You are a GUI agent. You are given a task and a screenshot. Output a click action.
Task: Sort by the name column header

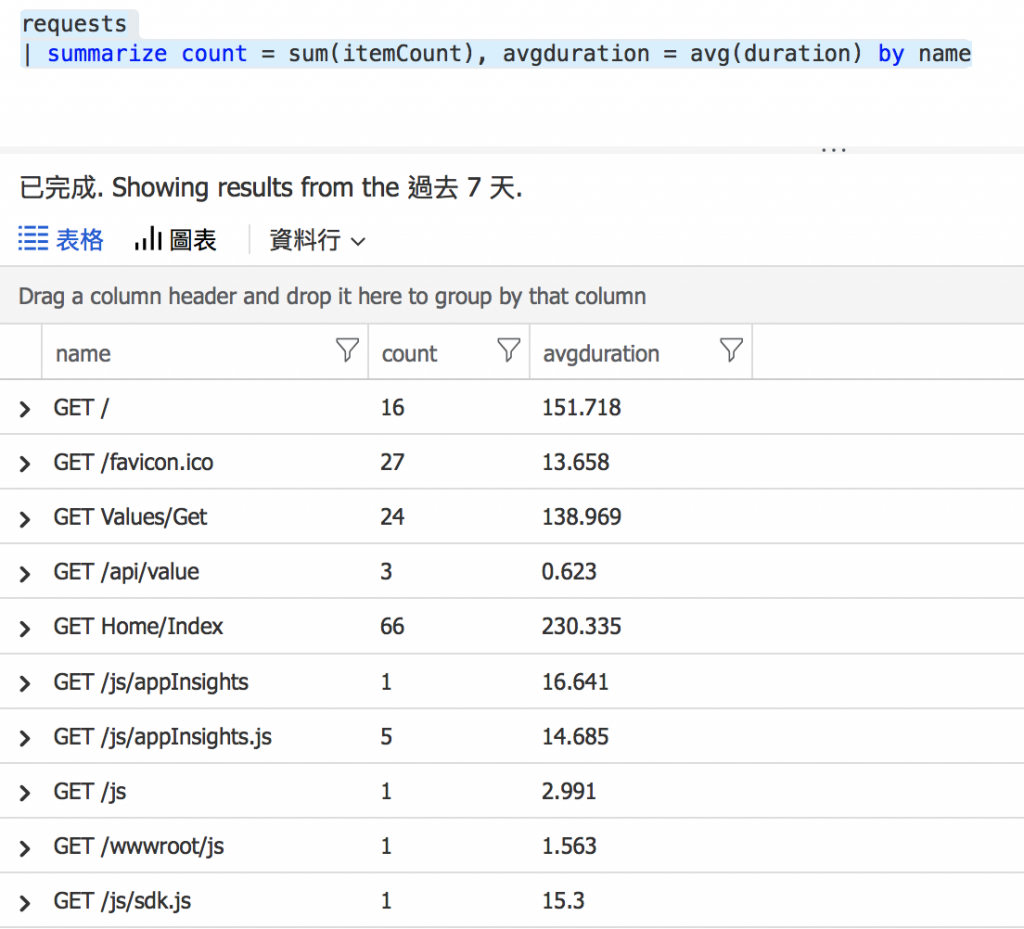pyautogui.click(x=83, y=354)
